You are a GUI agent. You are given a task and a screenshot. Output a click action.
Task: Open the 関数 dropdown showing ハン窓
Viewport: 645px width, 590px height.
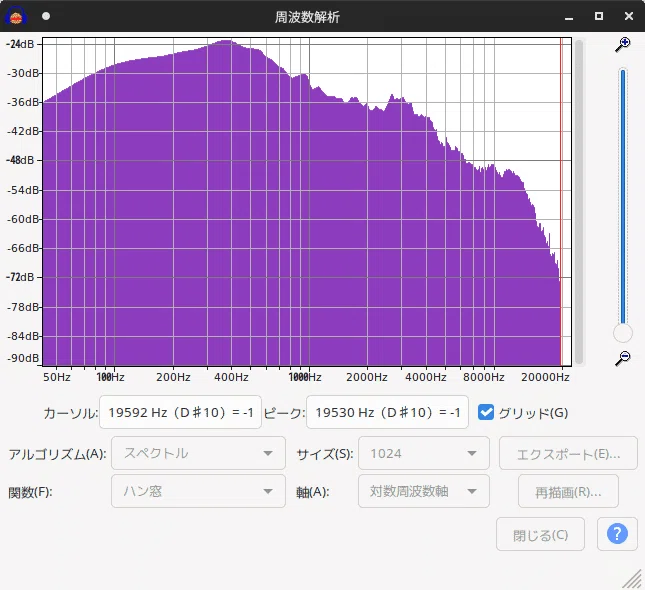click(198, 491)
